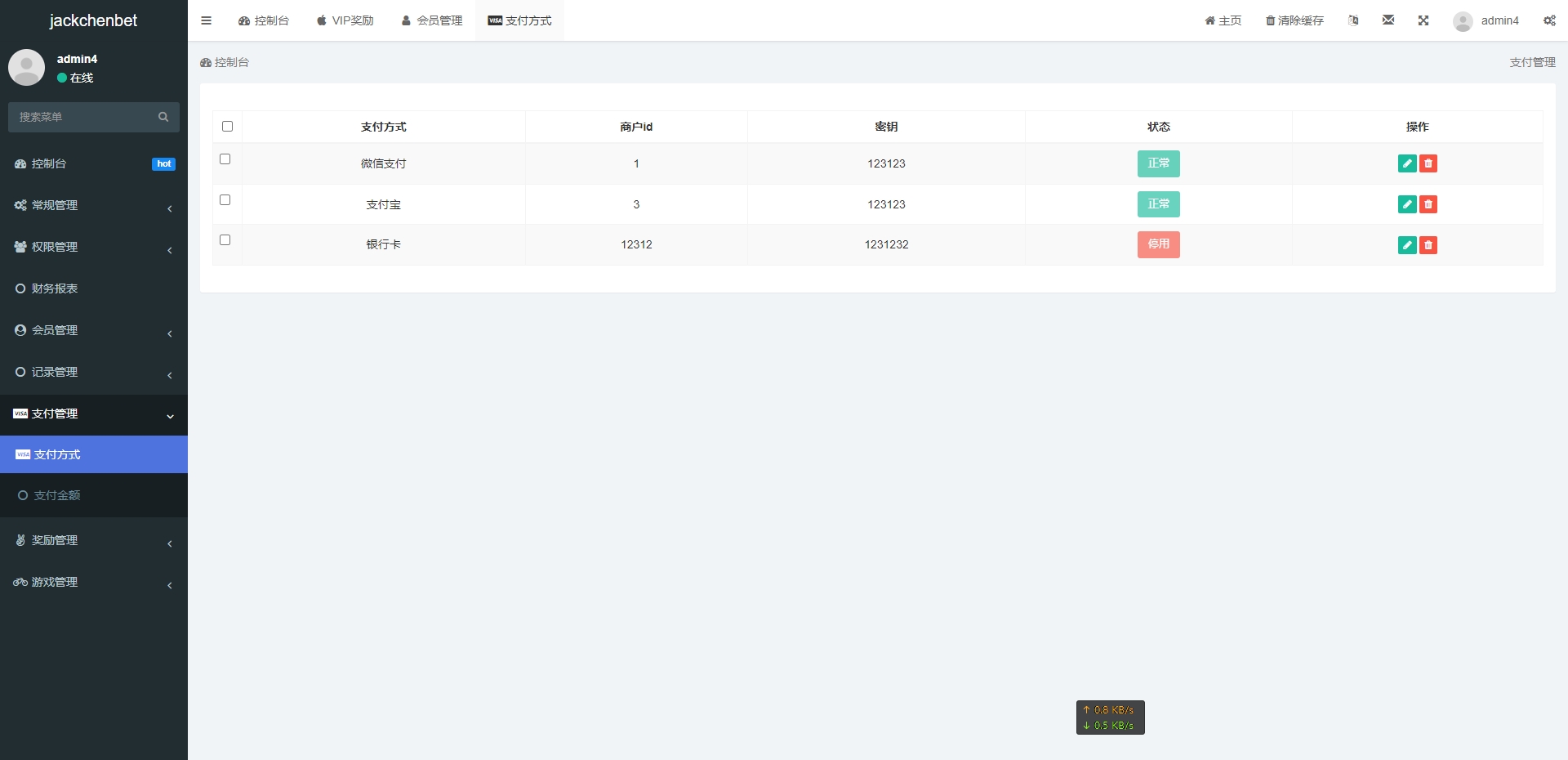1568x760 pixels.
Task: Click the edit icon for 银行卡 row
Action: (x=1406, y=245)
